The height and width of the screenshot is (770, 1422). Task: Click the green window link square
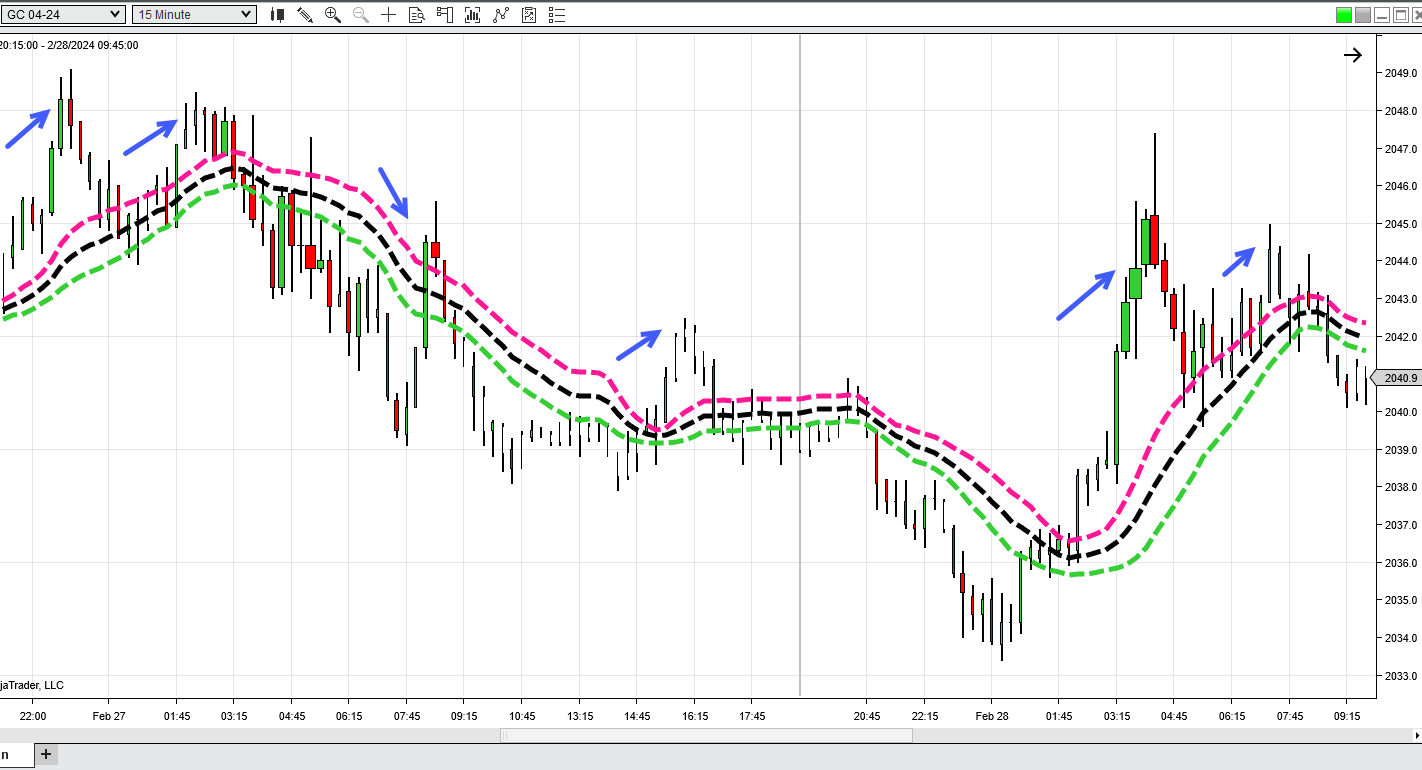pyautogui.click(x=1344, y=15)
